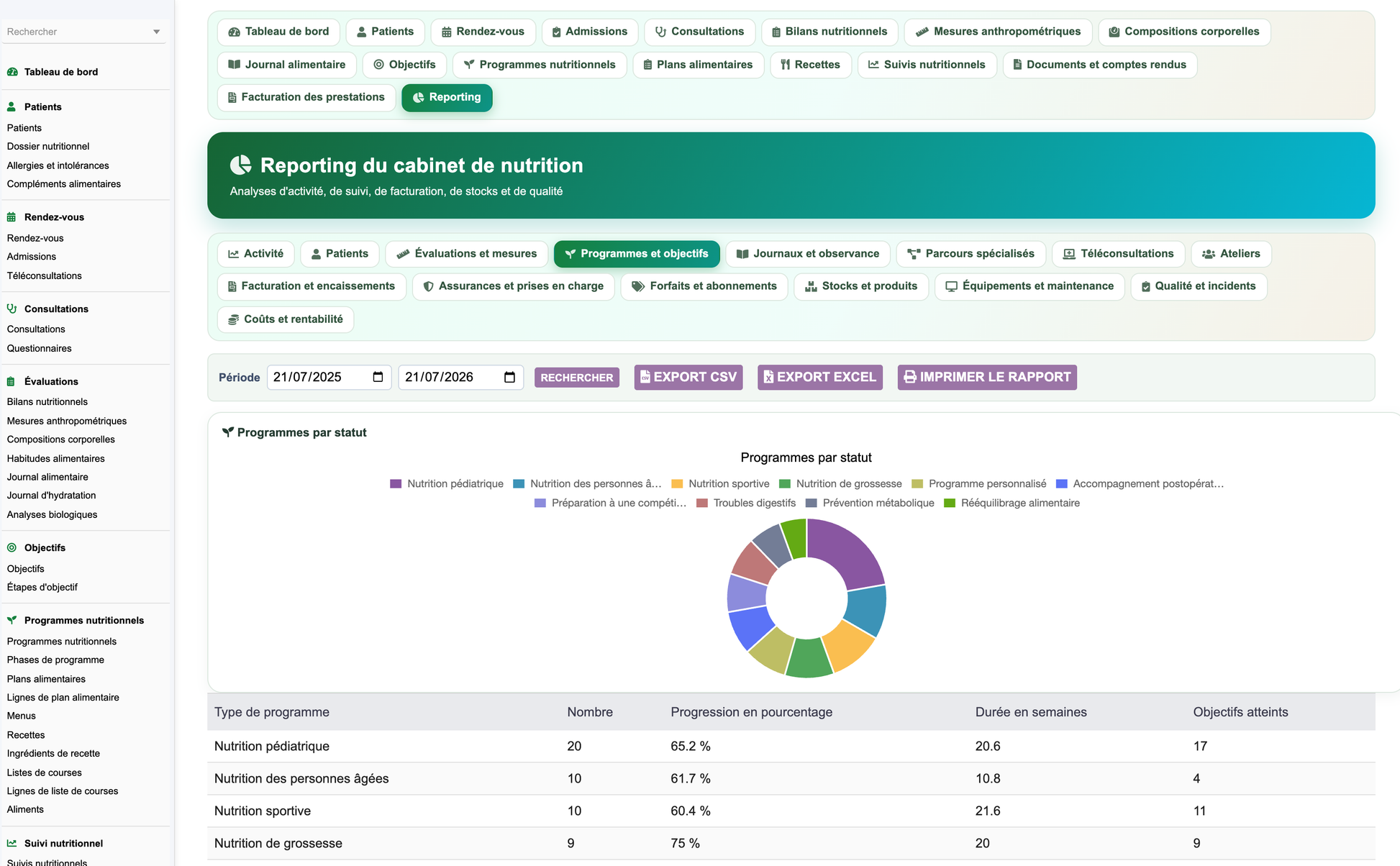Image resolution: width=1400 pixels, height=866 pixels.
Task: Click the printer icon on Imprimer le rapport
Action: coord(910,377)
